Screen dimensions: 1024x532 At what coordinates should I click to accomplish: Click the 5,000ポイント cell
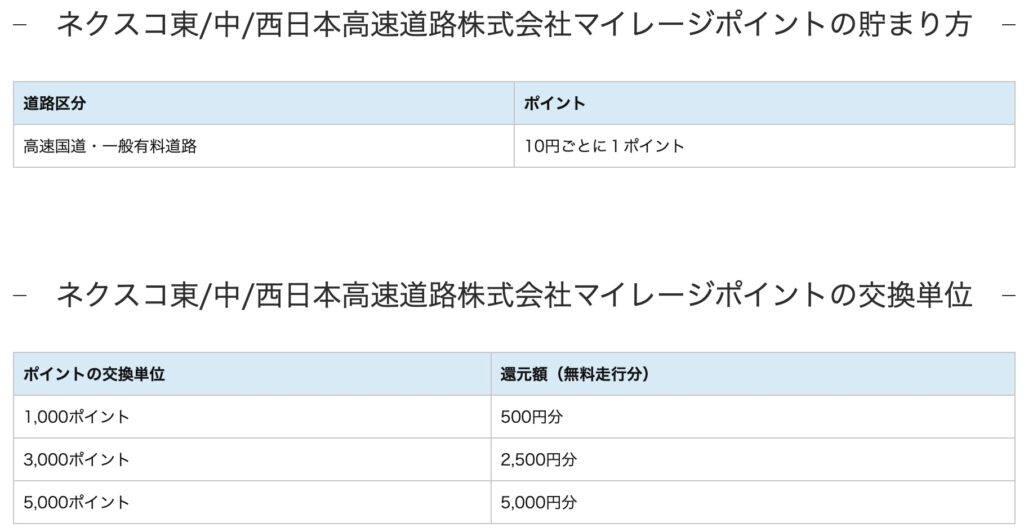pyautogui.click(x=76, y=502)
